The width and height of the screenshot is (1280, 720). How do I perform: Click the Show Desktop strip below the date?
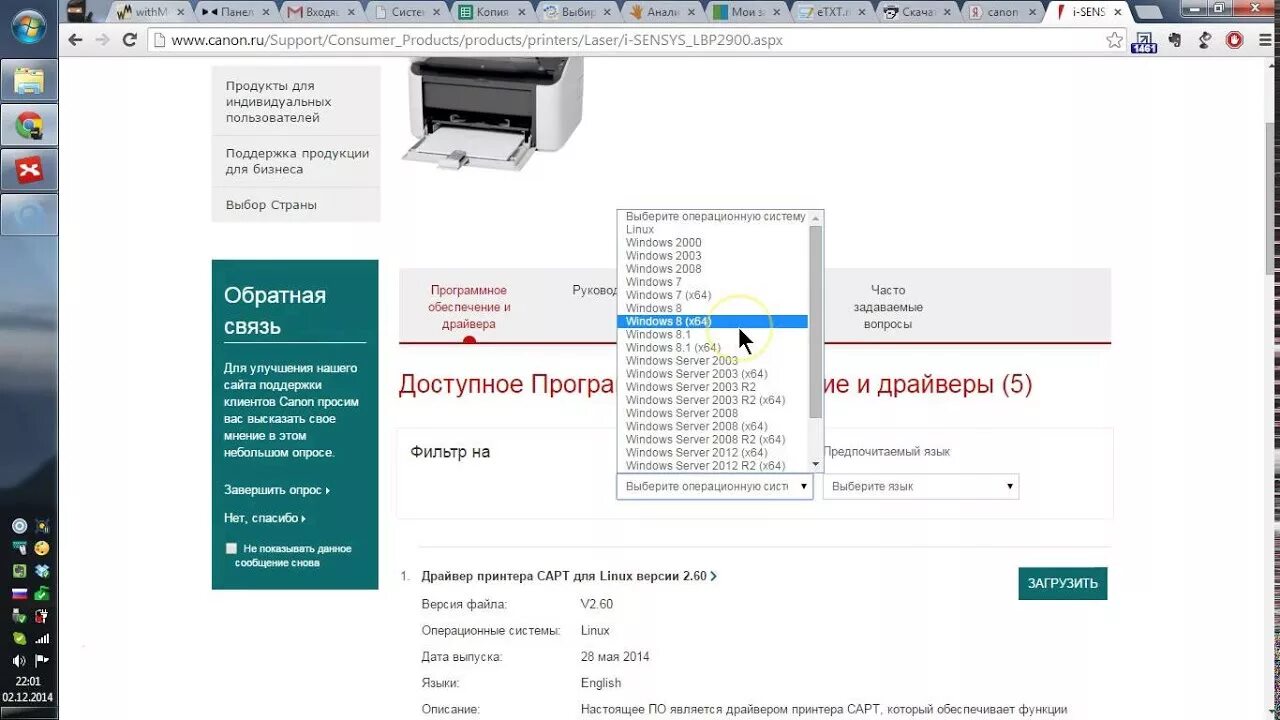click(x=28, y=713)
